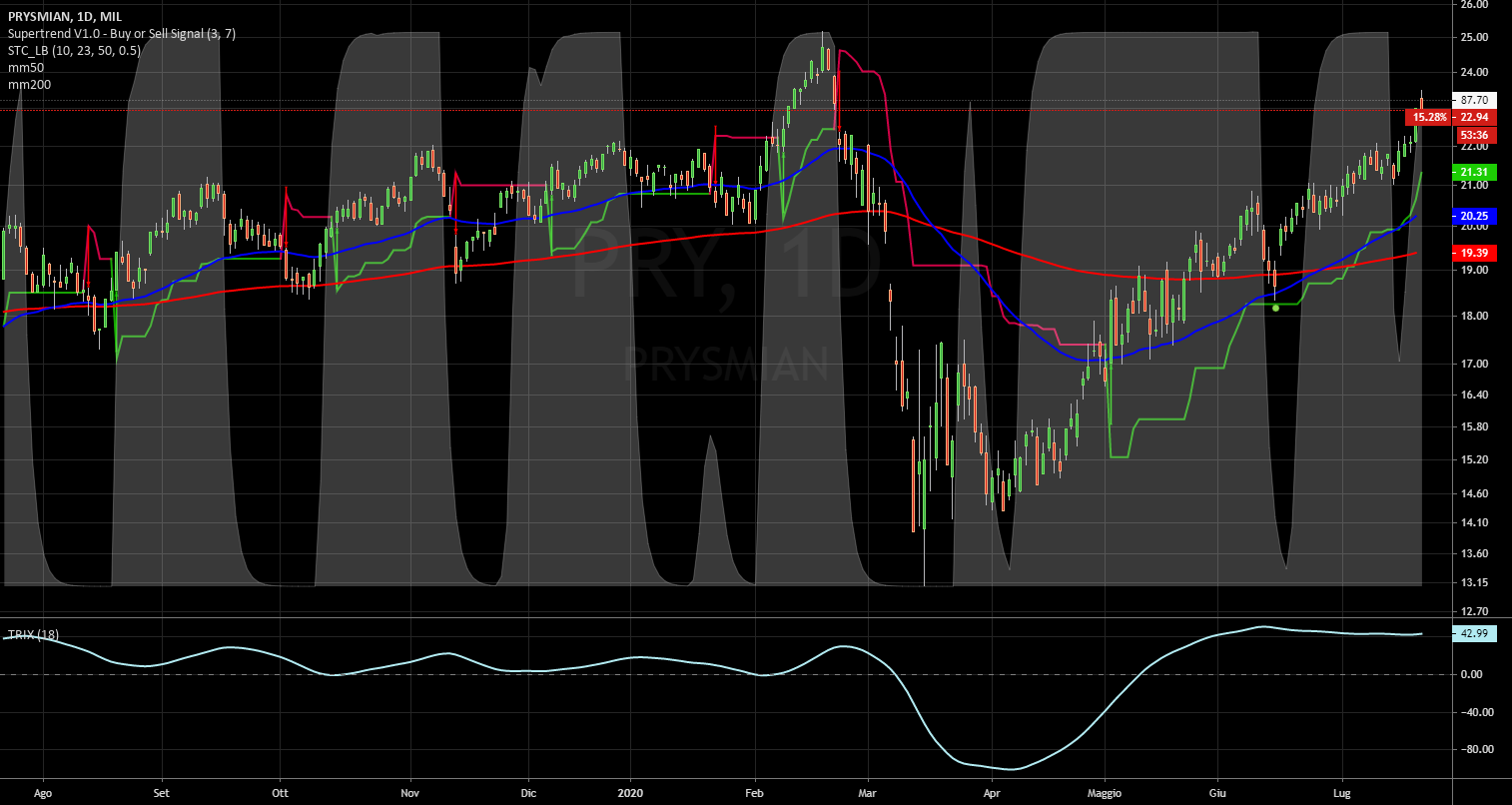
Task: Click the red 19.39 mm200 value label
Action: click(1473, 254)
